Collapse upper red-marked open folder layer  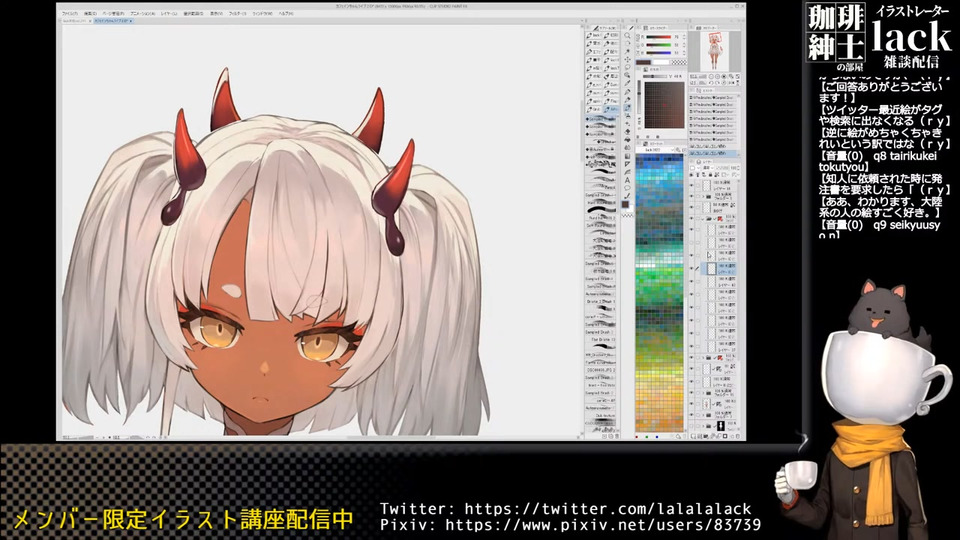click(702, 219)
